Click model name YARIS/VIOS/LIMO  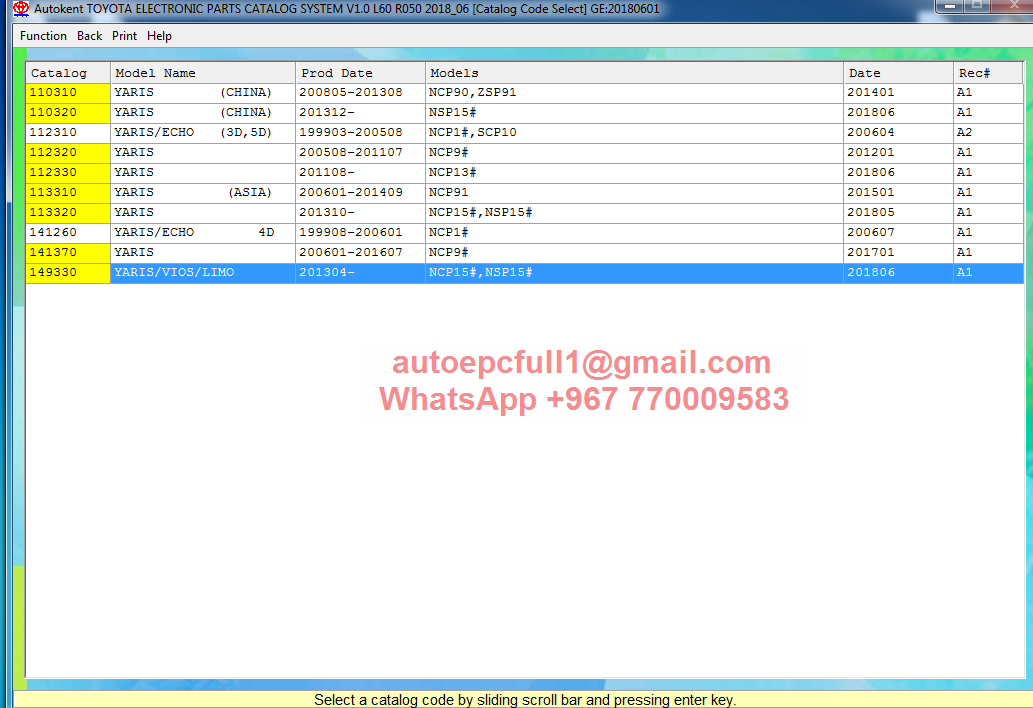pyautogui.click(x=203, y=272)
